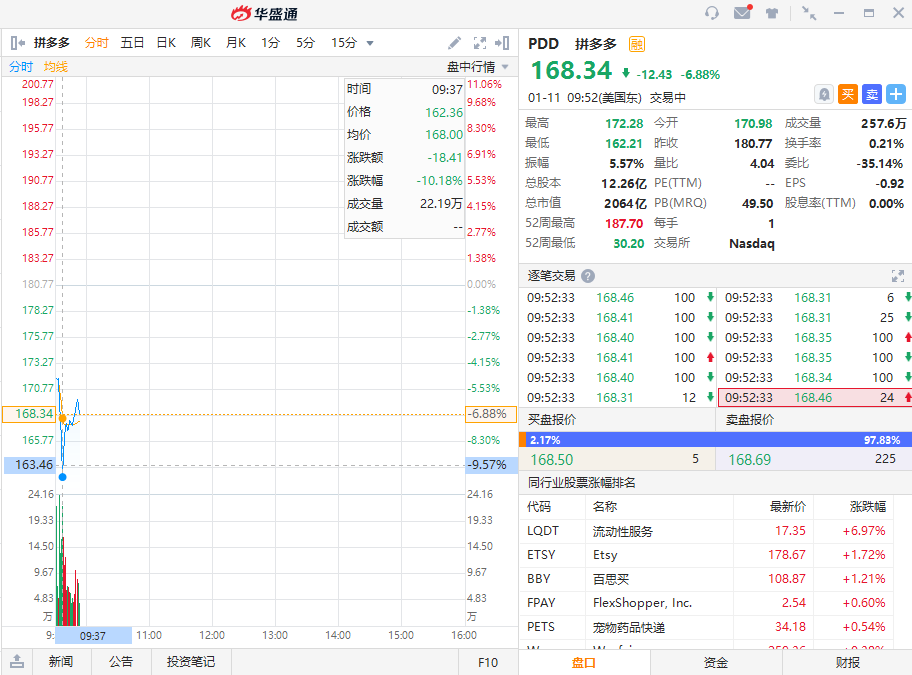Collapse the left sidebar panel

tap(17, 43)
